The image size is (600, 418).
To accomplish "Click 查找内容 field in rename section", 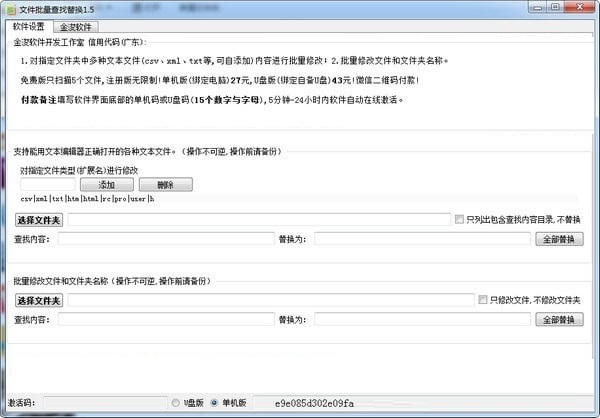I will click(x=166, y=319).
